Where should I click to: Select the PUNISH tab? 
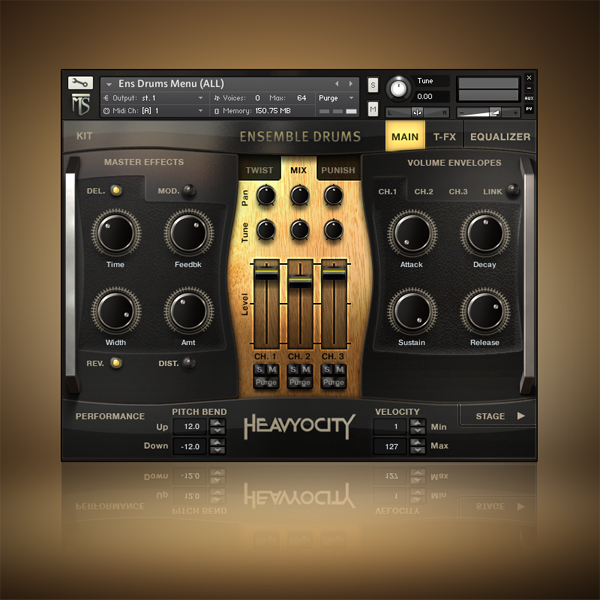tap(338, 170)
